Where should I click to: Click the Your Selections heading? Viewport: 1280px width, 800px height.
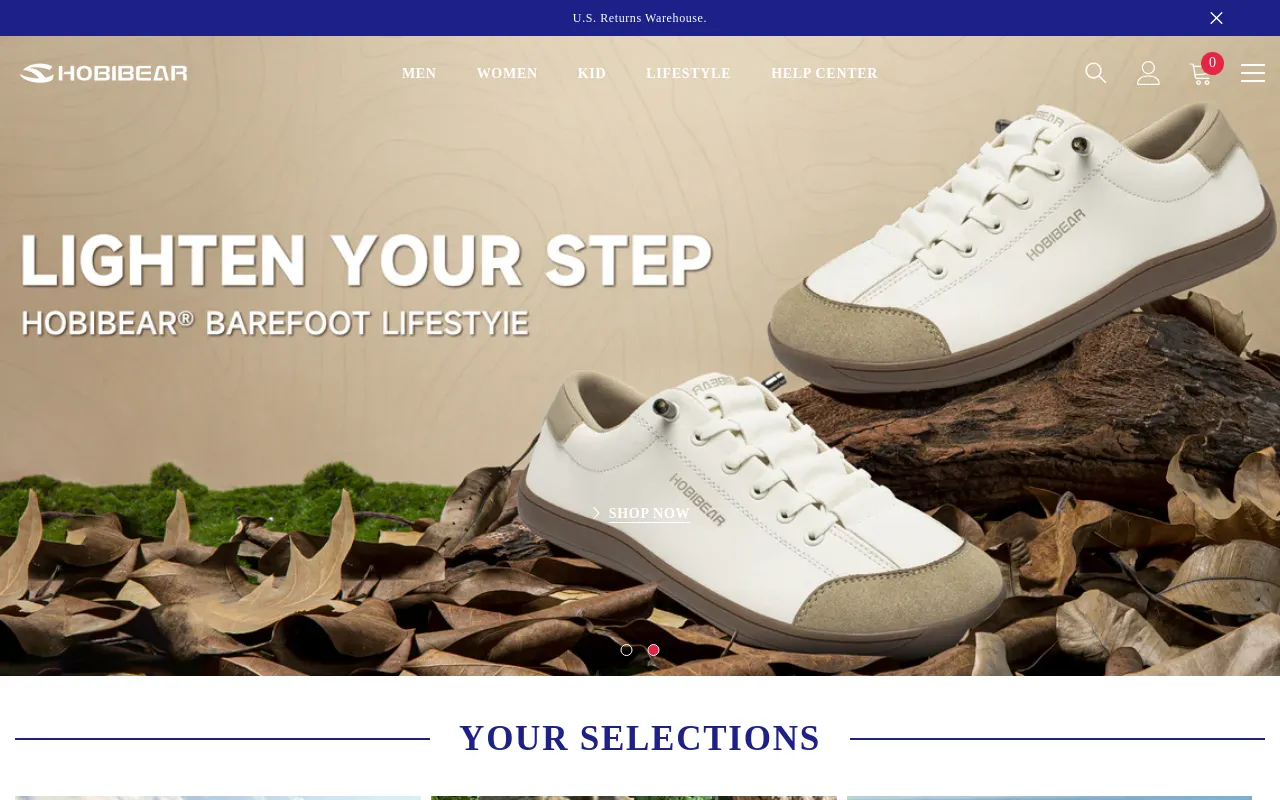pyautogui.click(x=640, y=738)
